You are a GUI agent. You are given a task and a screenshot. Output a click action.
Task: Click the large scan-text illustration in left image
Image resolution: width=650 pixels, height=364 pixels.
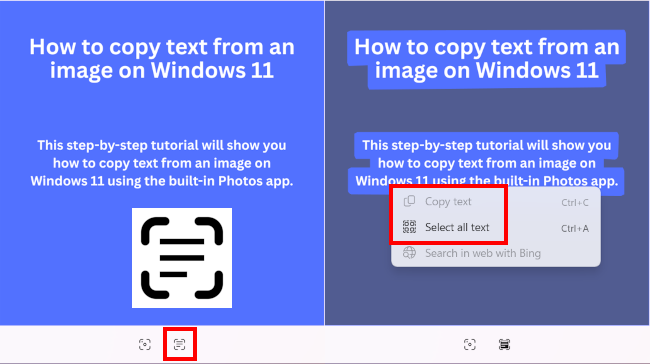(x=182, y=258)
